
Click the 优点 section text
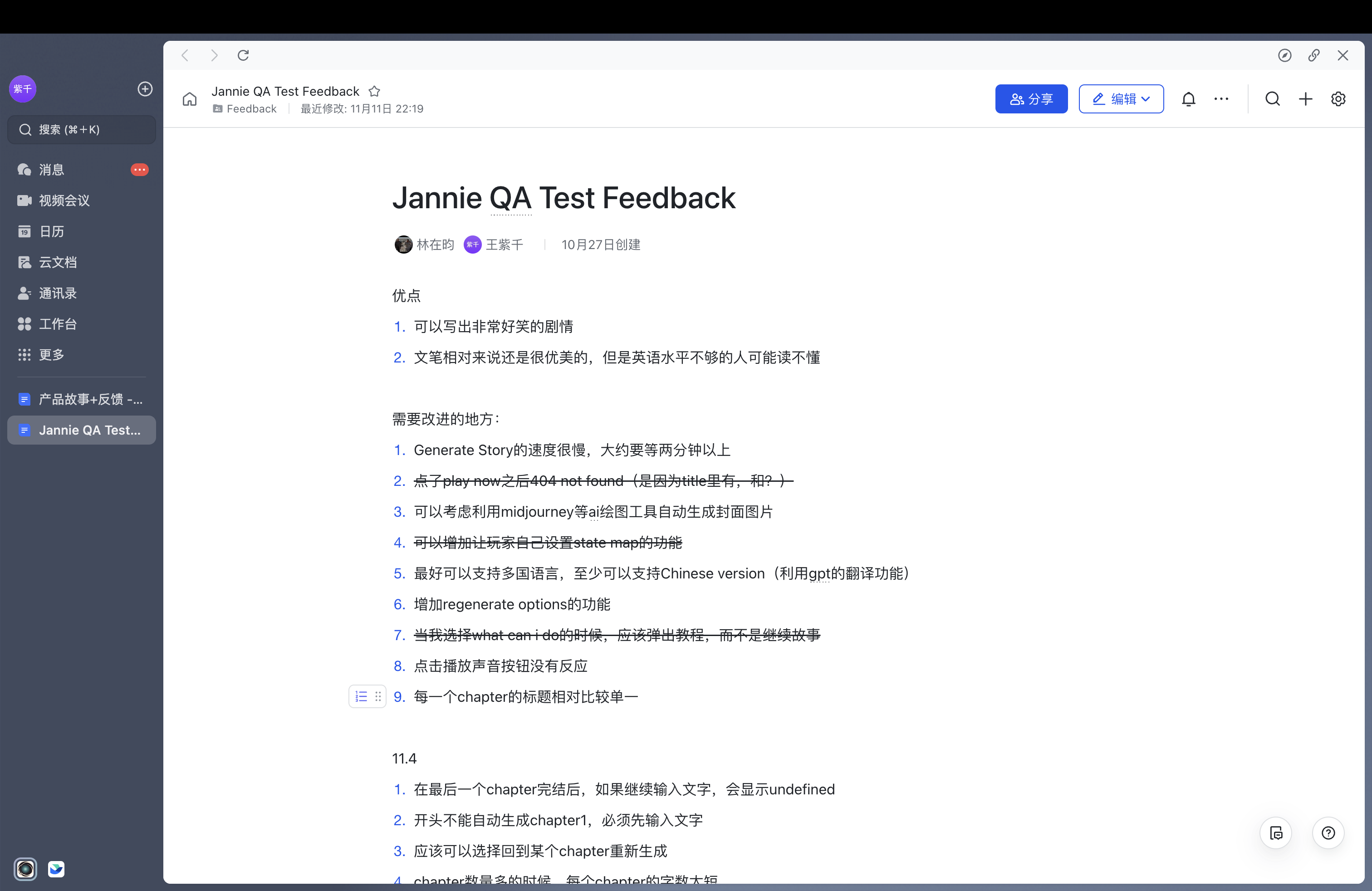coord(407,296)
